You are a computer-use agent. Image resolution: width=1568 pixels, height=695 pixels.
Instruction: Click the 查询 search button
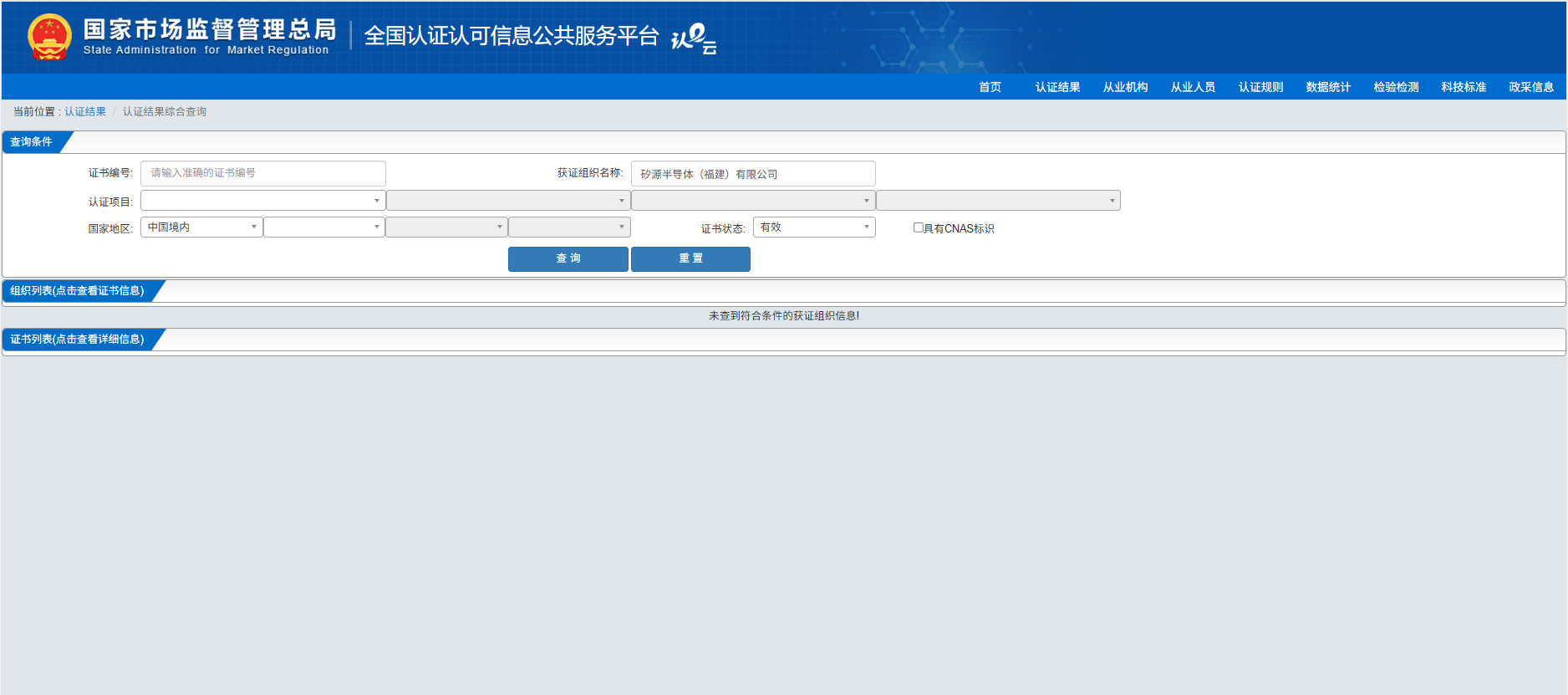click(568, 259)
